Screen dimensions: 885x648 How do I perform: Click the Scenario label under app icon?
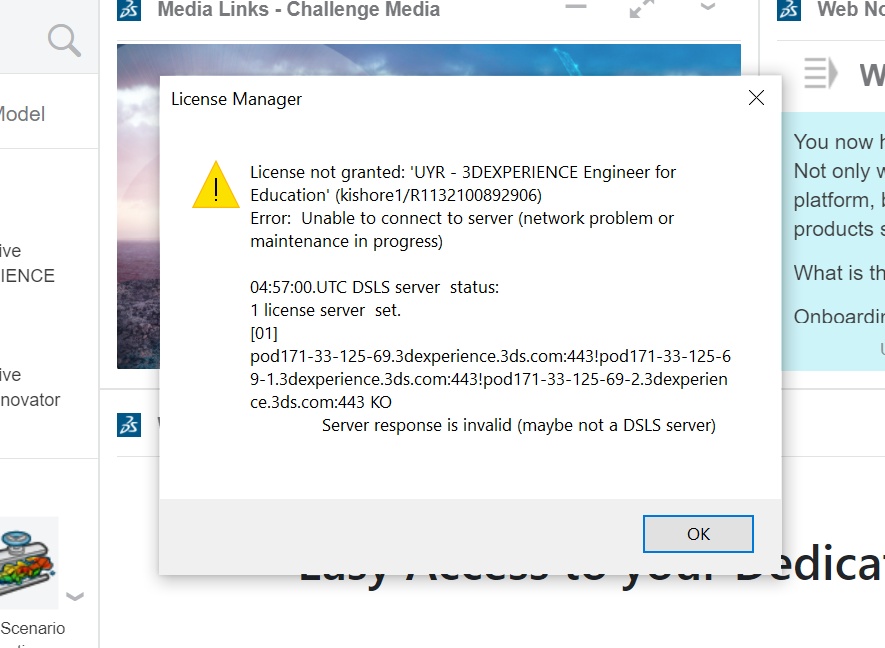(32, 628)
